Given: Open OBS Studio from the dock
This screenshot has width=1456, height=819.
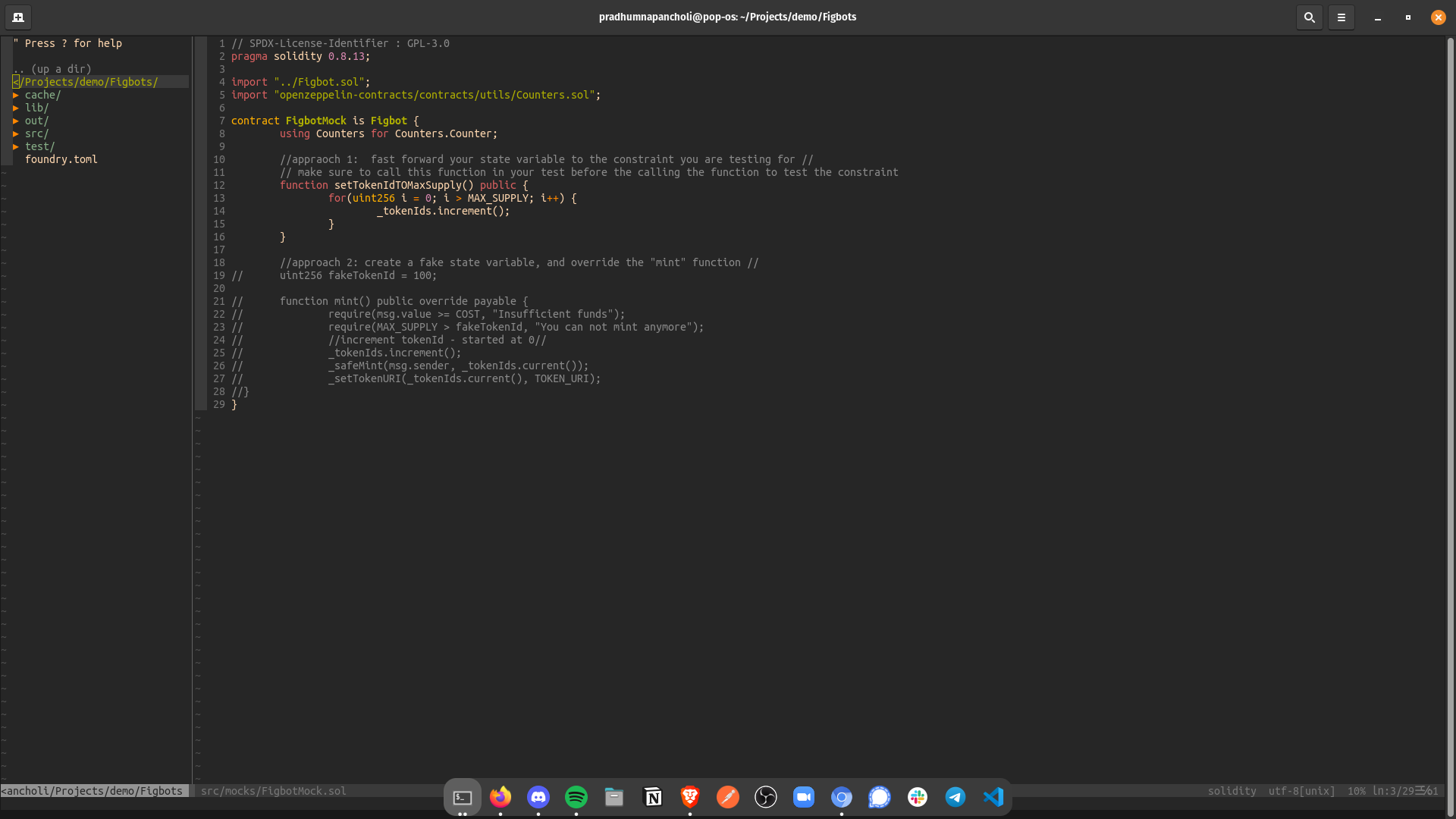Looking at the screenshot, I should [x=766, y=797].
